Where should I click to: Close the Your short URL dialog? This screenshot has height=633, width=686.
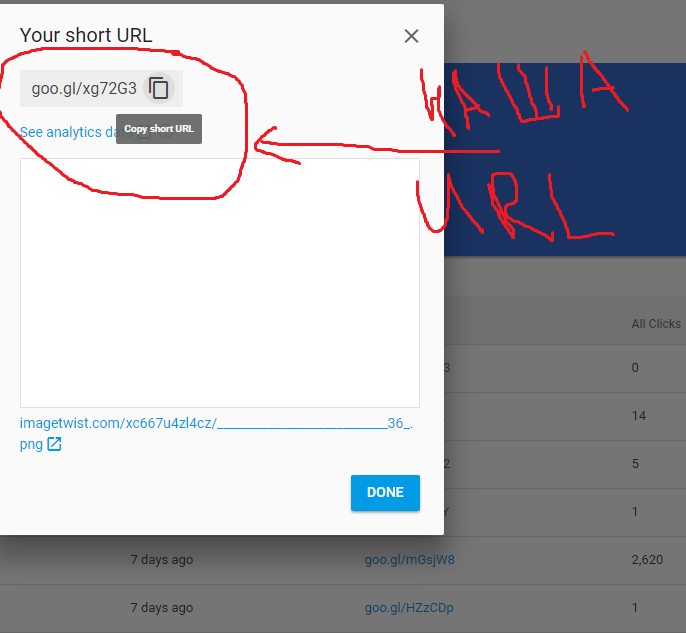click(x=411, y=36)
